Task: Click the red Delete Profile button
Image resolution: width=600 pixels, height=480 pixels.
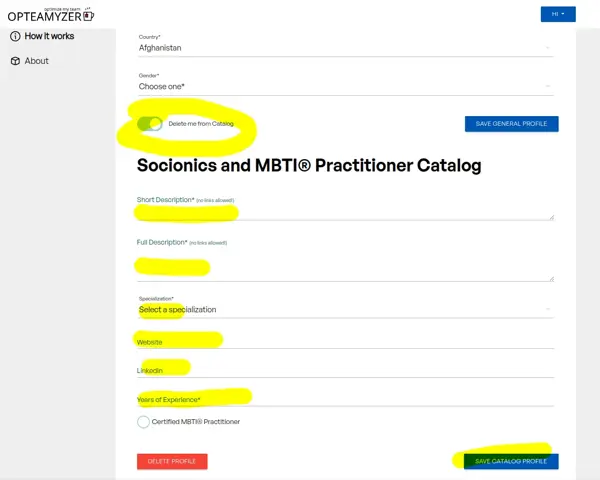Action: click(172, 461)
